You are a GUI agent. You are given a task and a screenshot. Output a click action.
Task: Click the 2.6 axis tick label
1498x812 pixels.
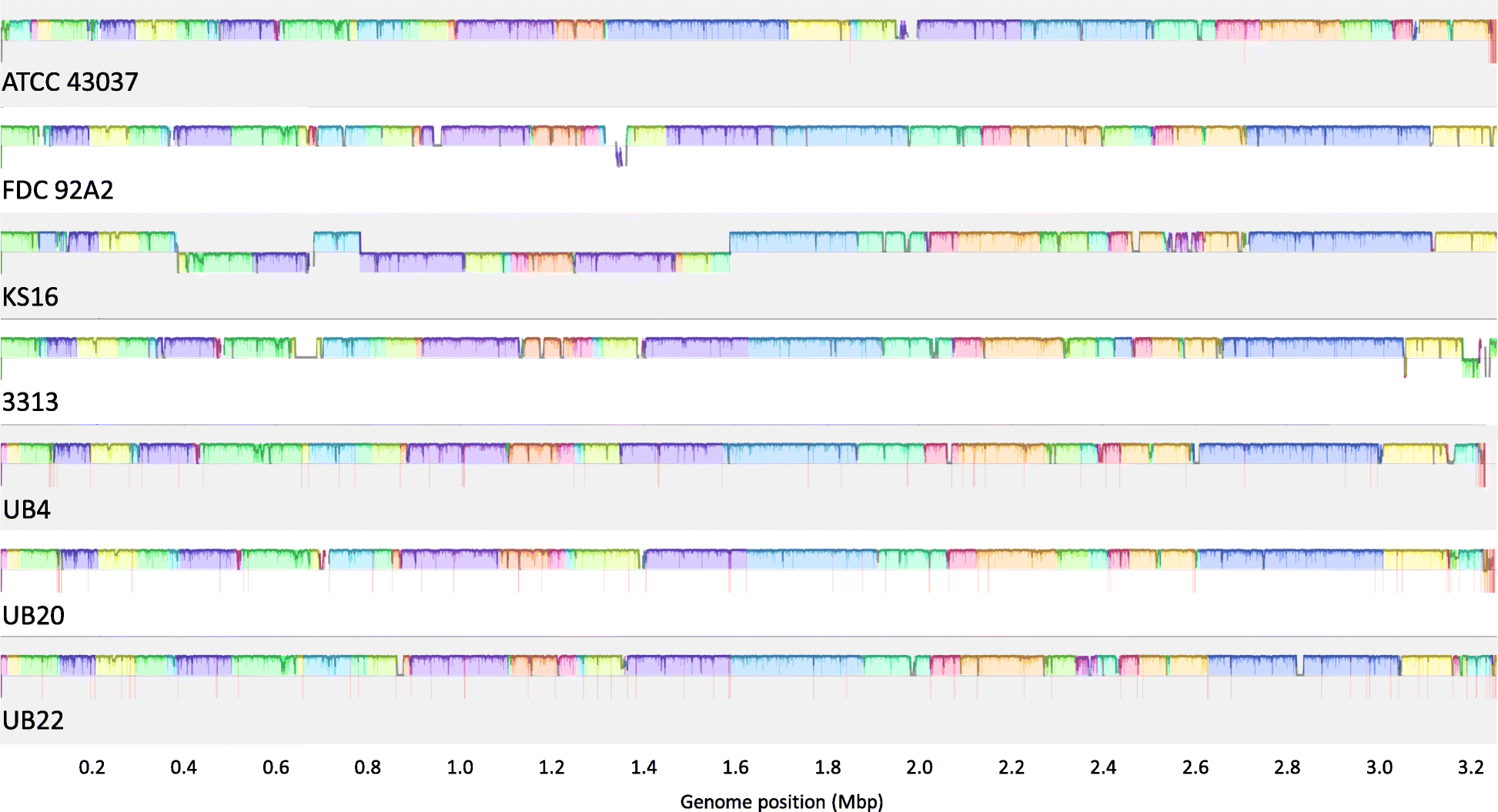(x=1195, y=767)
